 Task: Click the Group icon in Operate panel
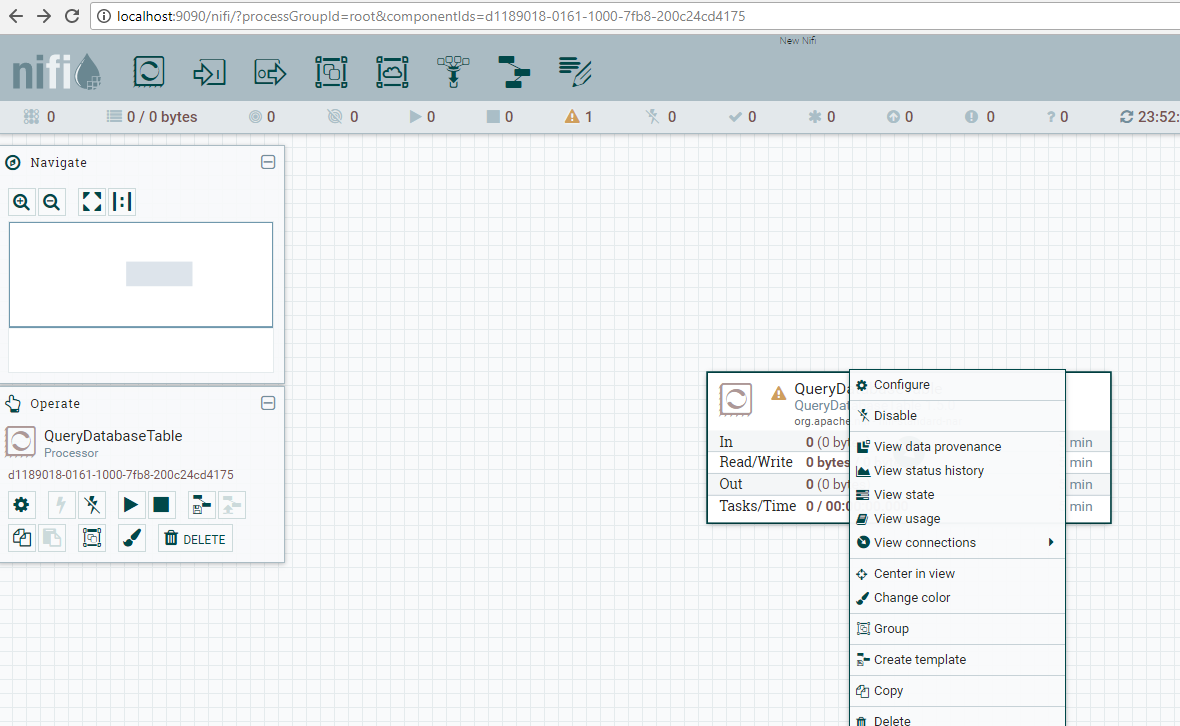tap(92, 538)
